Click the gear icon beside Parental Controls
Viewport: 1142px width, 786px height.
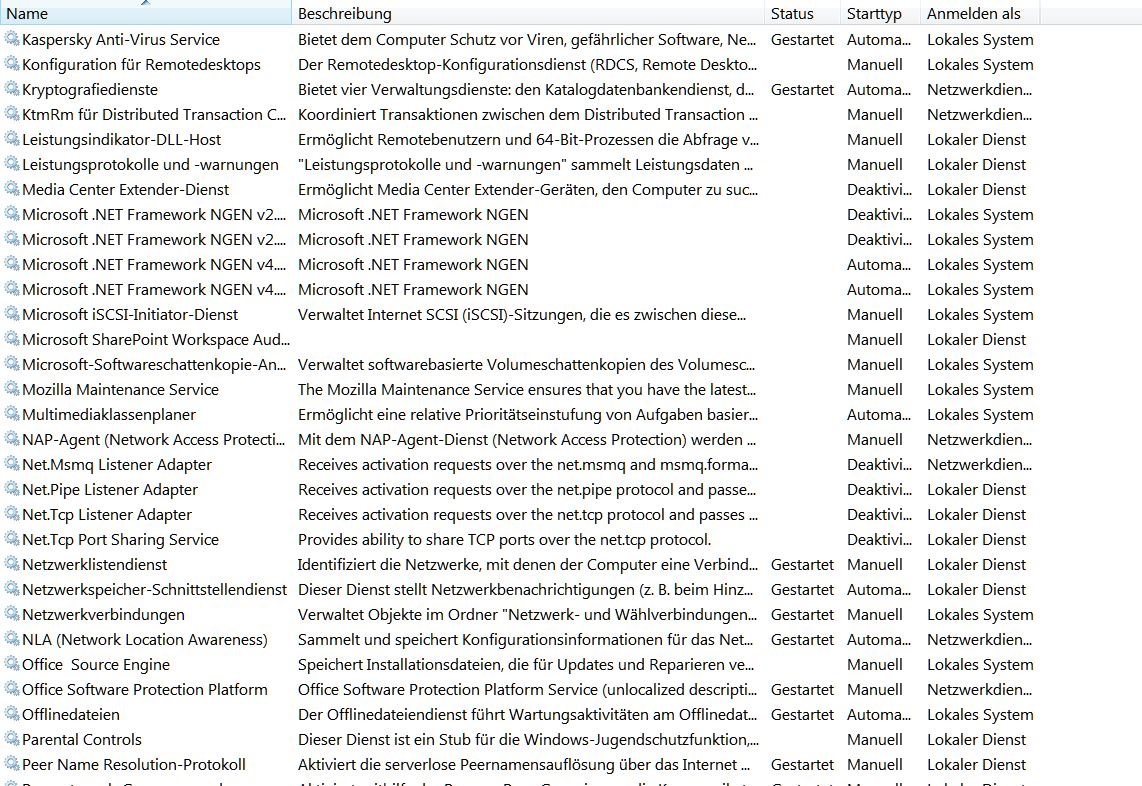pyautogui.click(x=12, y=739)
